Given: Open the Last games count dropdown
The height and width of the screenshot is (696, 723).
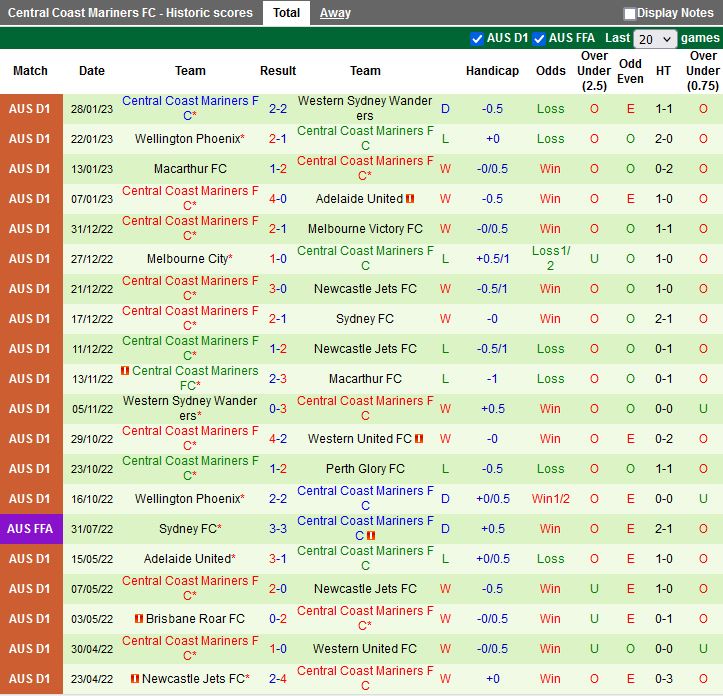Looking at the screenshot, I should point(655,39).
